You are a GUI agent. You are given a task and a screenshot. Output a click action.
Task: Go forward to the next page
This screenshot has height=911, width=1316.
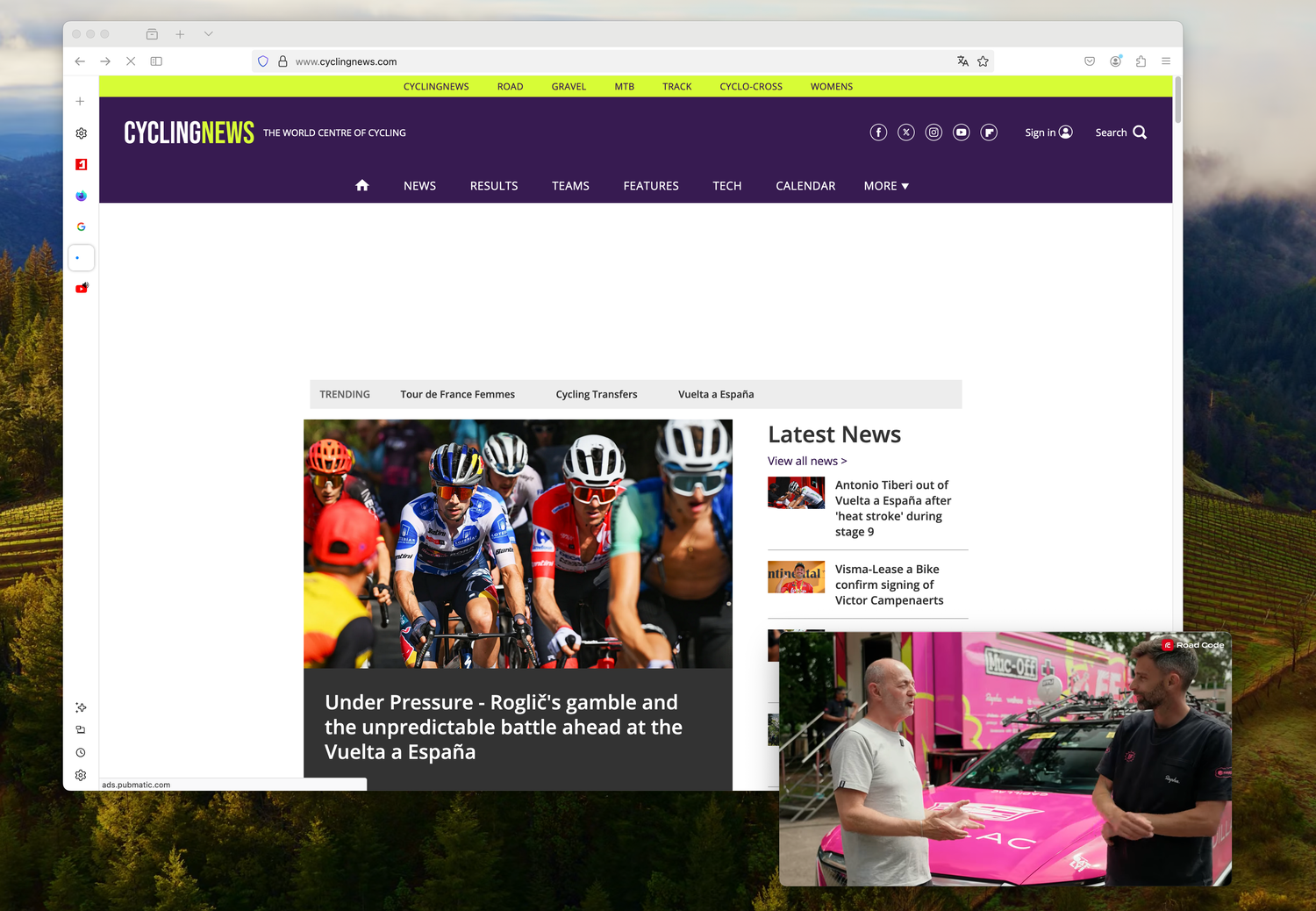pyautogui.click(x=105, y=61)
